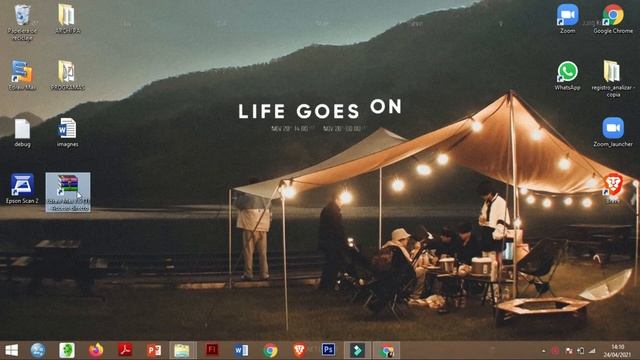640x360 pixels.
Task: Select the debug file on desktop
Action: pyautogui.click(x=22, y=132)
